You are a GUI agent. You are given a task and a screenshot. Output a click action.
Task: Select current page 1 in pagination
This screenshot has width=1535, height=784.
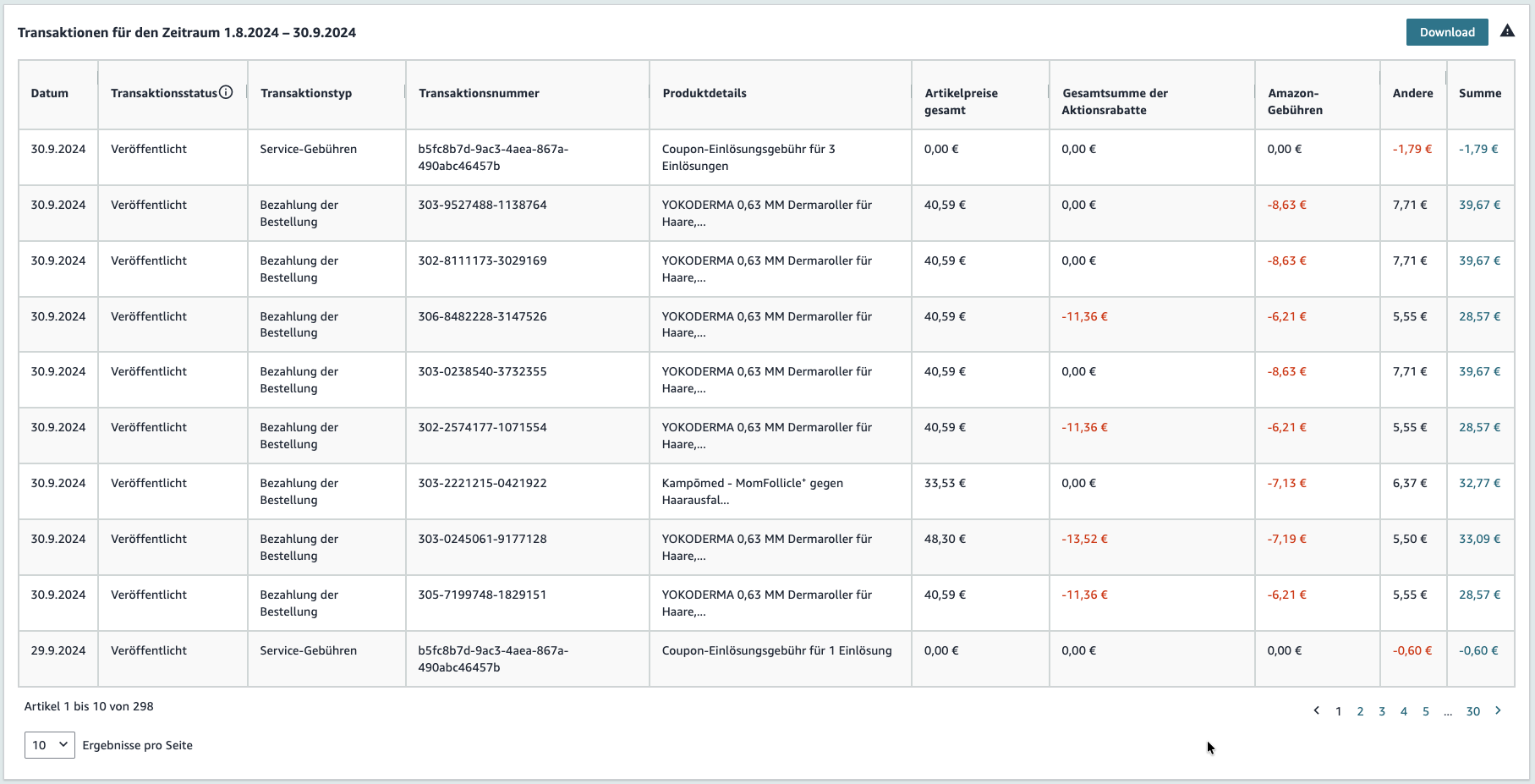tap(1338, 711)
